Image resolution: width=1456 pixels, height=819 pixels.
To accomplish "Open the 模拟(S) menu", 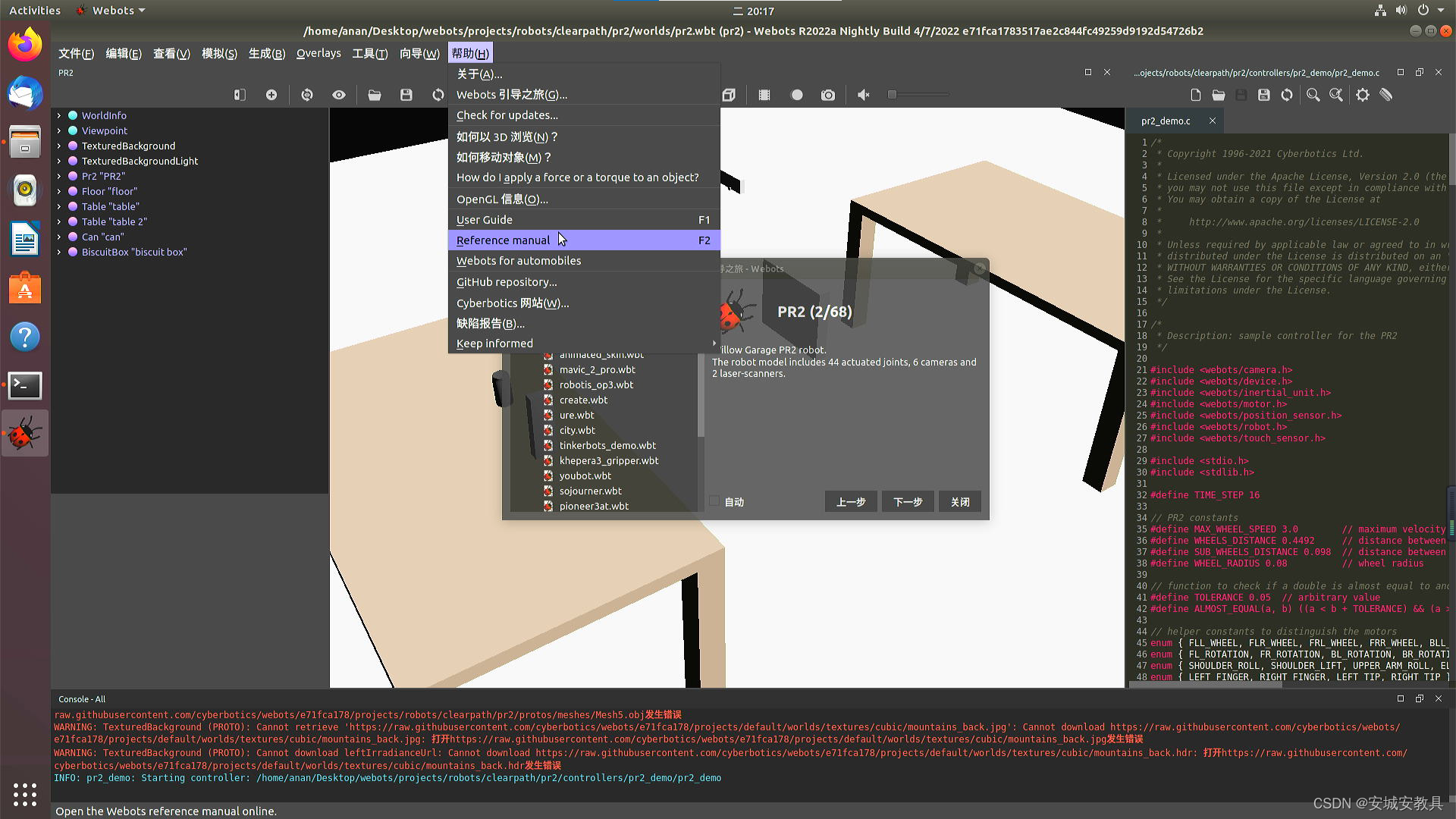I will tap(219, 53).
